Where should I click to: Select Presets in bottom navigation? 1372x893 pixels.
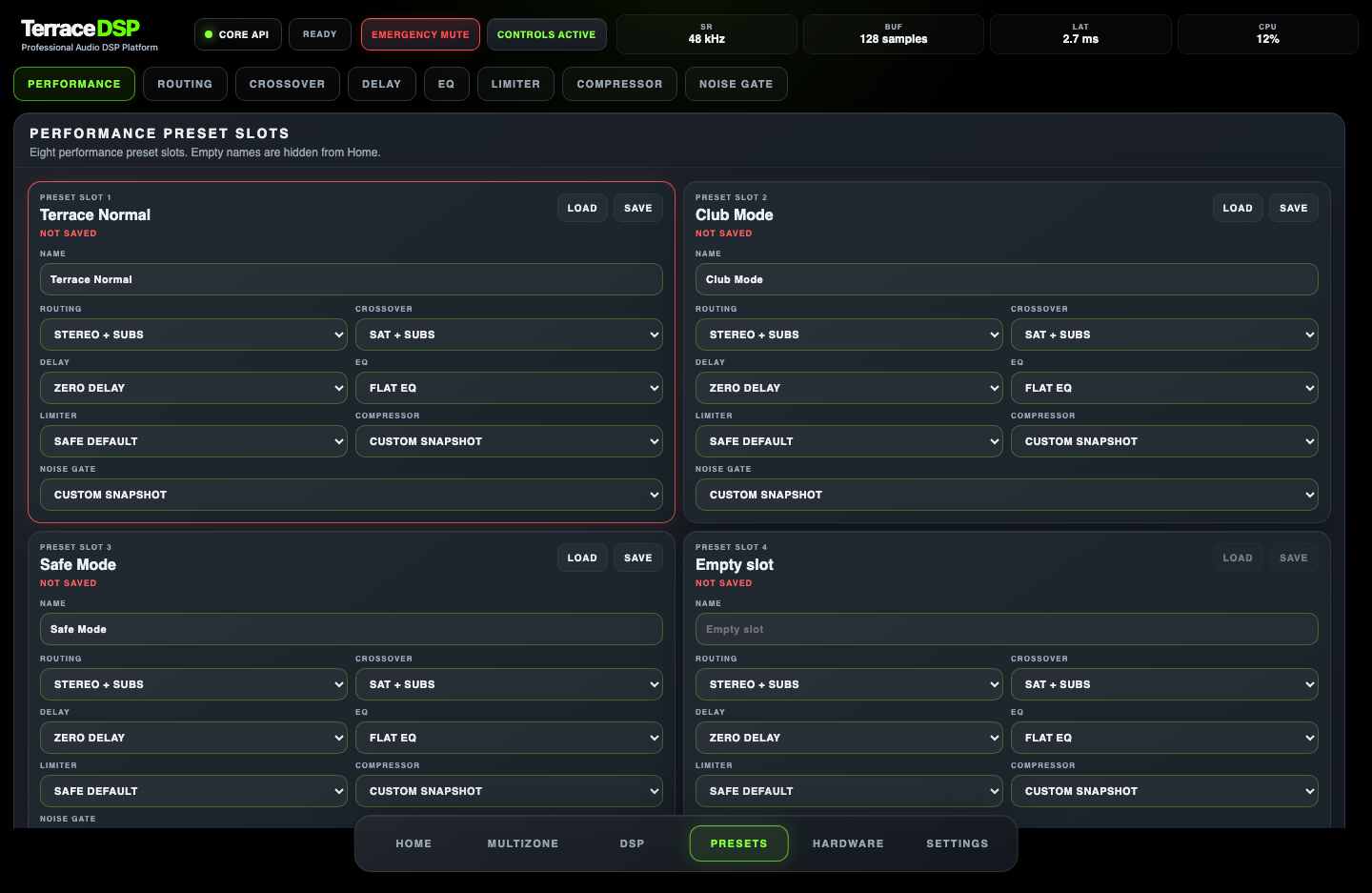click(x=738, y=843)
